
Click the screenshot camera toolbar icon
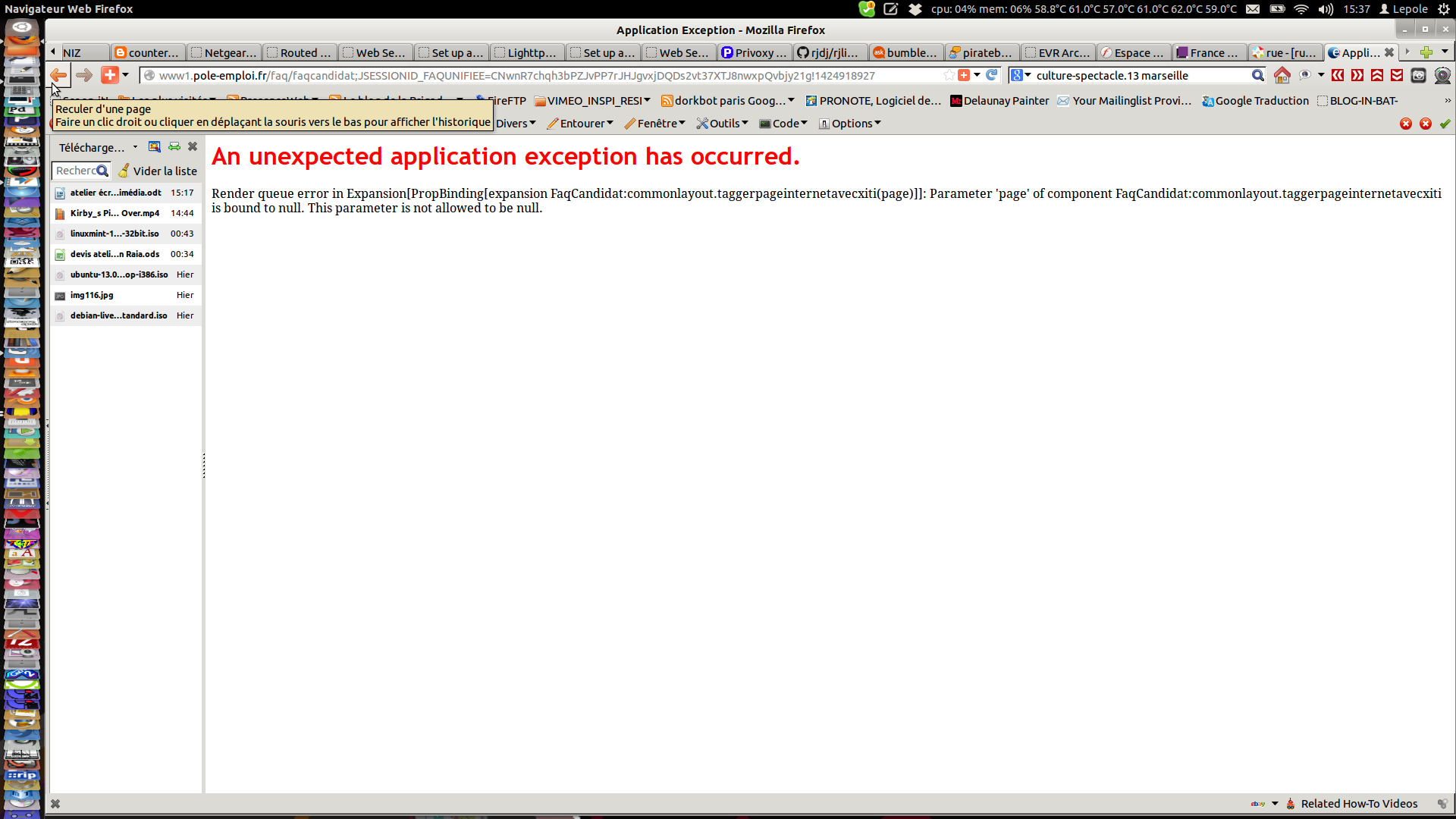pyautogui.click(x=1418, y=75)
